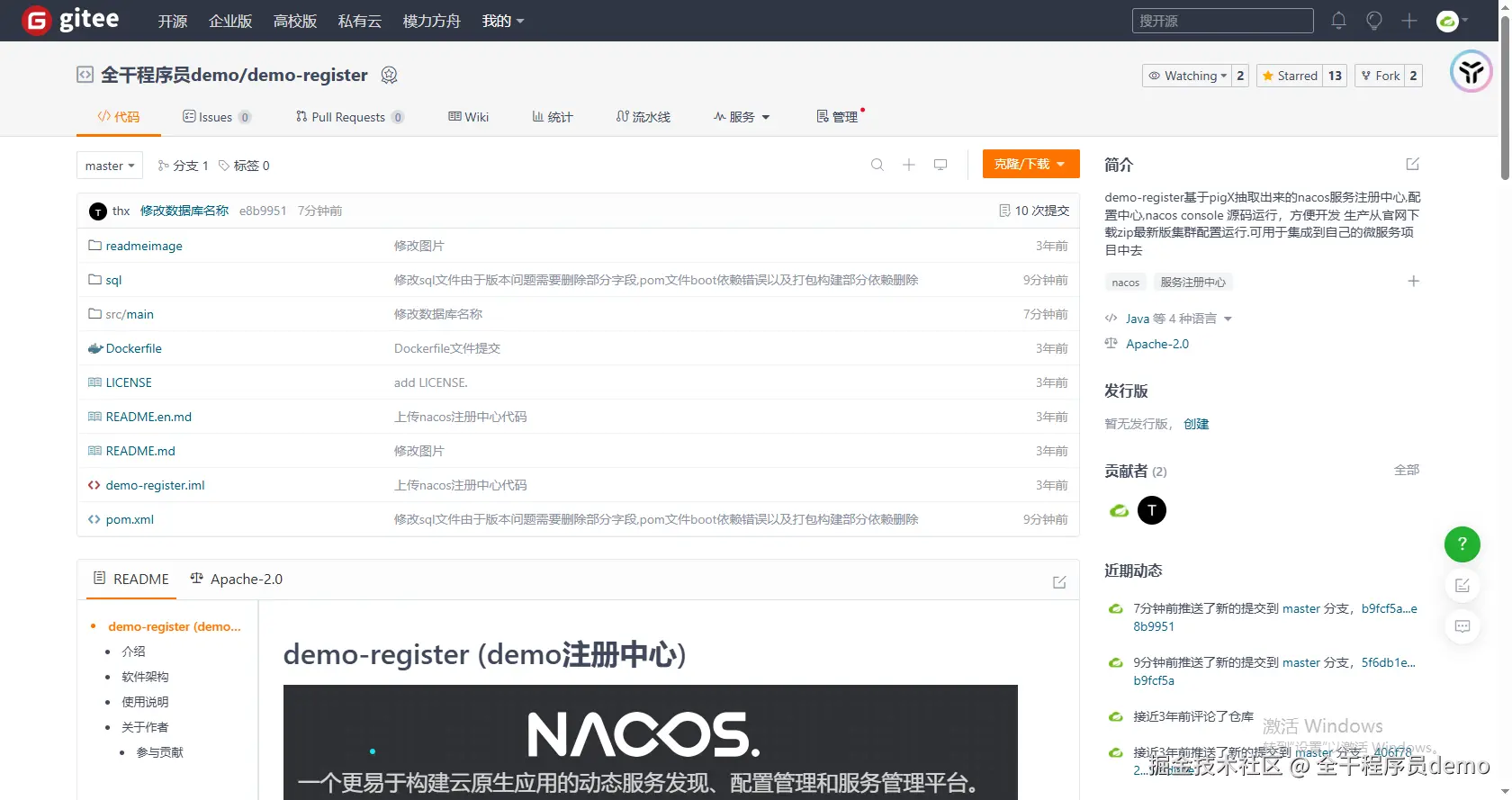The image size is (1512, 800).
Task: Open pom.xml file
Action: coord(130,519)
